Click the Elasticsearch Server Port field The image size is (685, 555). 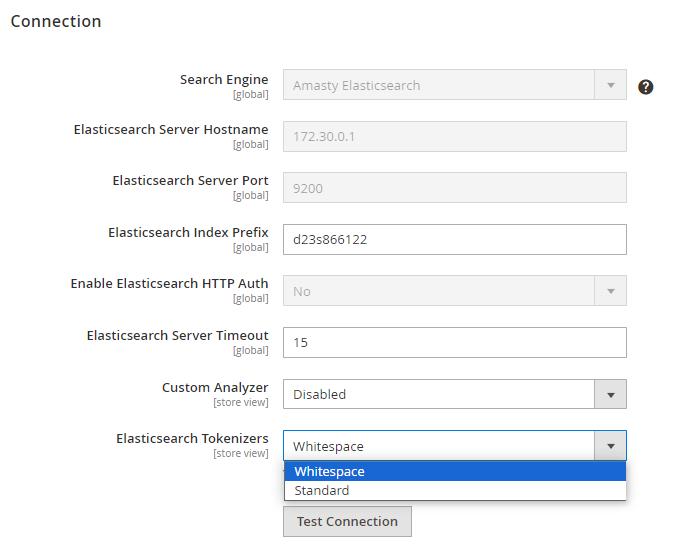pyautogui.click(x=455, y=188)
